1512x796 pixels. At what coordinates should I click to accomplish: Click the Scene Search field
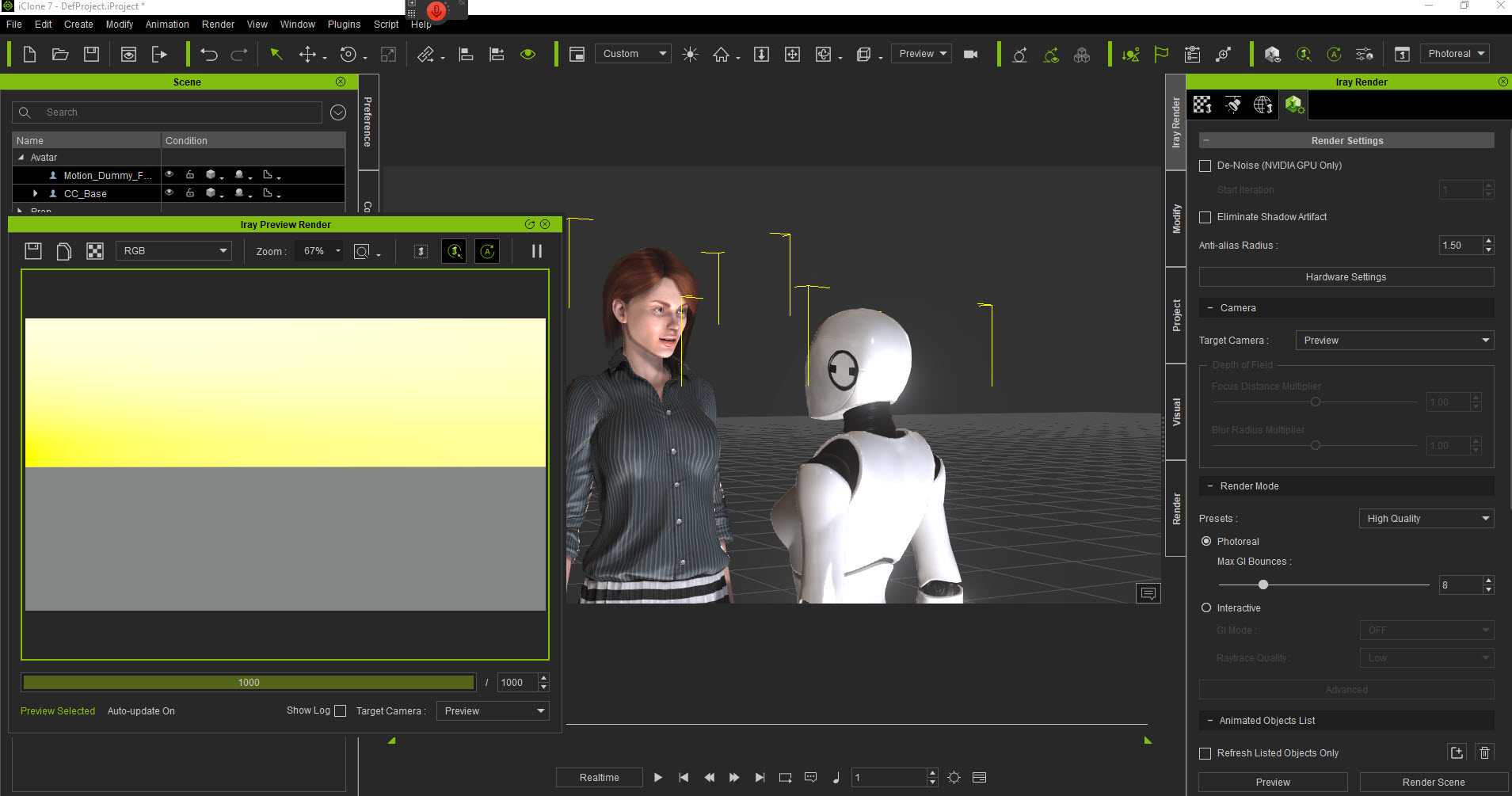pyautogui.click(x=167, y=112)
